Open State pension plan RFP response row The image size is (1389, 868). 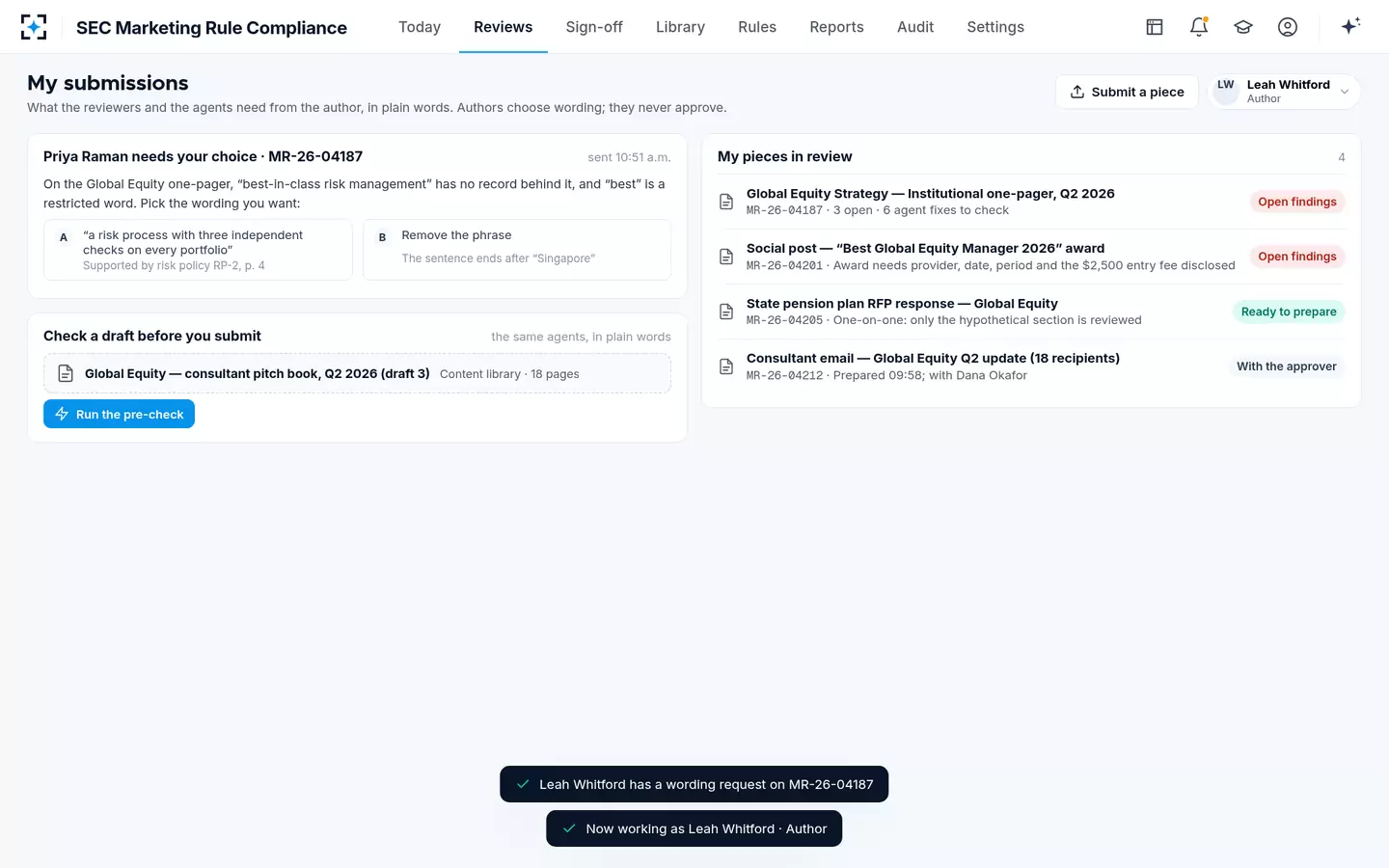click(1031, 312)
